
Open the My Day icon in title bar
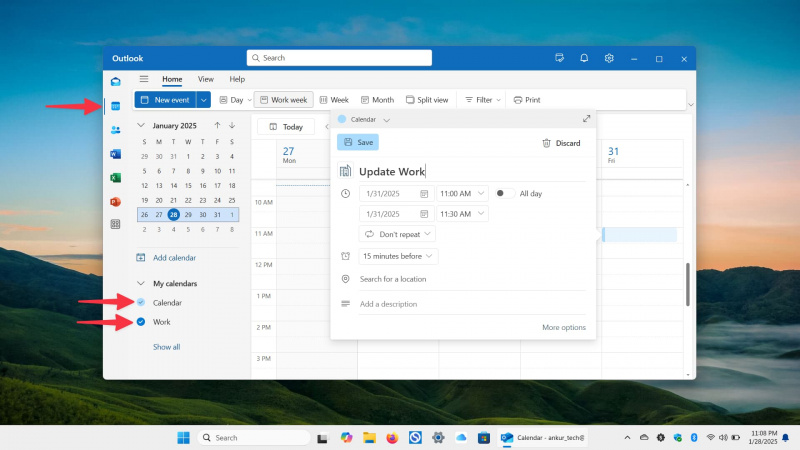[x=560, y=58]
